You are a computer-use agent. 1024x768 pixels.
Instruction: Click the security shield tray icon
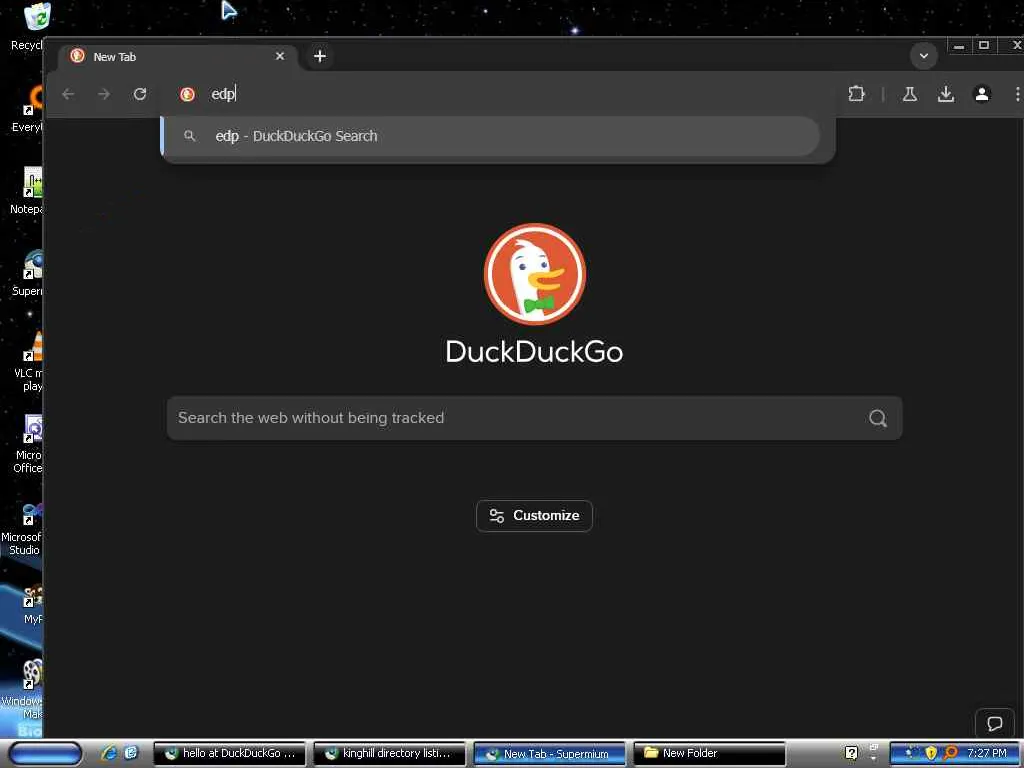(931, 753)
